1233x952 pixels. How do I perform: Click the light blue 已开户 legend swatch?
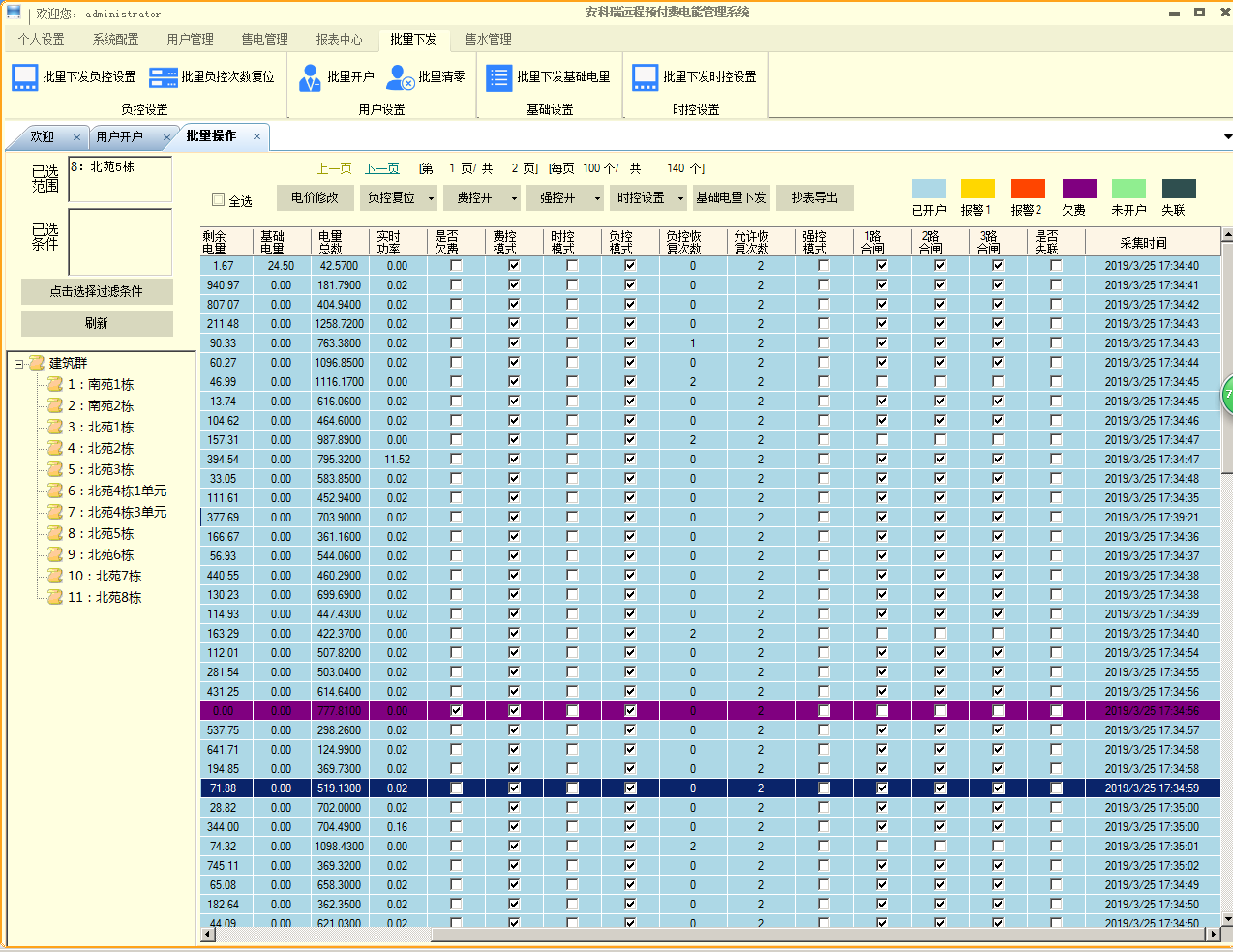tap(928, 189)
